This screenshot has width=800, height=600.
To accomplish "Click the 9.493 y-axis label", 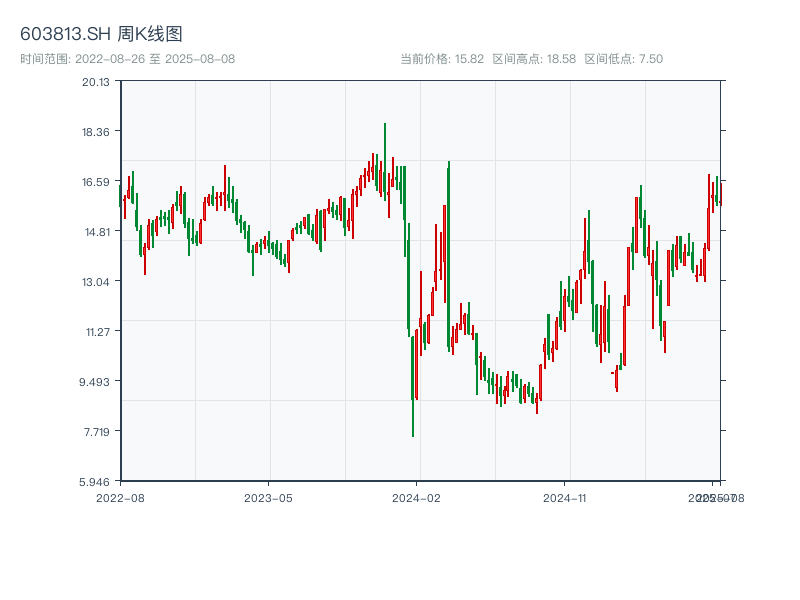I will point(96,382).
